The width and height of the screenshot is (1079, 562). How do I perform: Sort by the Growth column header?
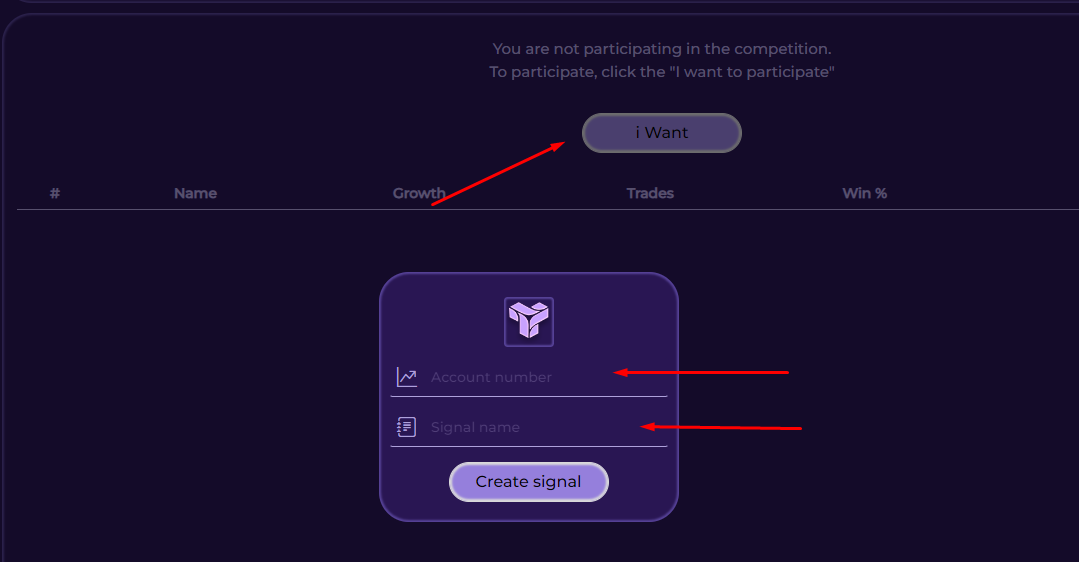(x=419, y=193)
